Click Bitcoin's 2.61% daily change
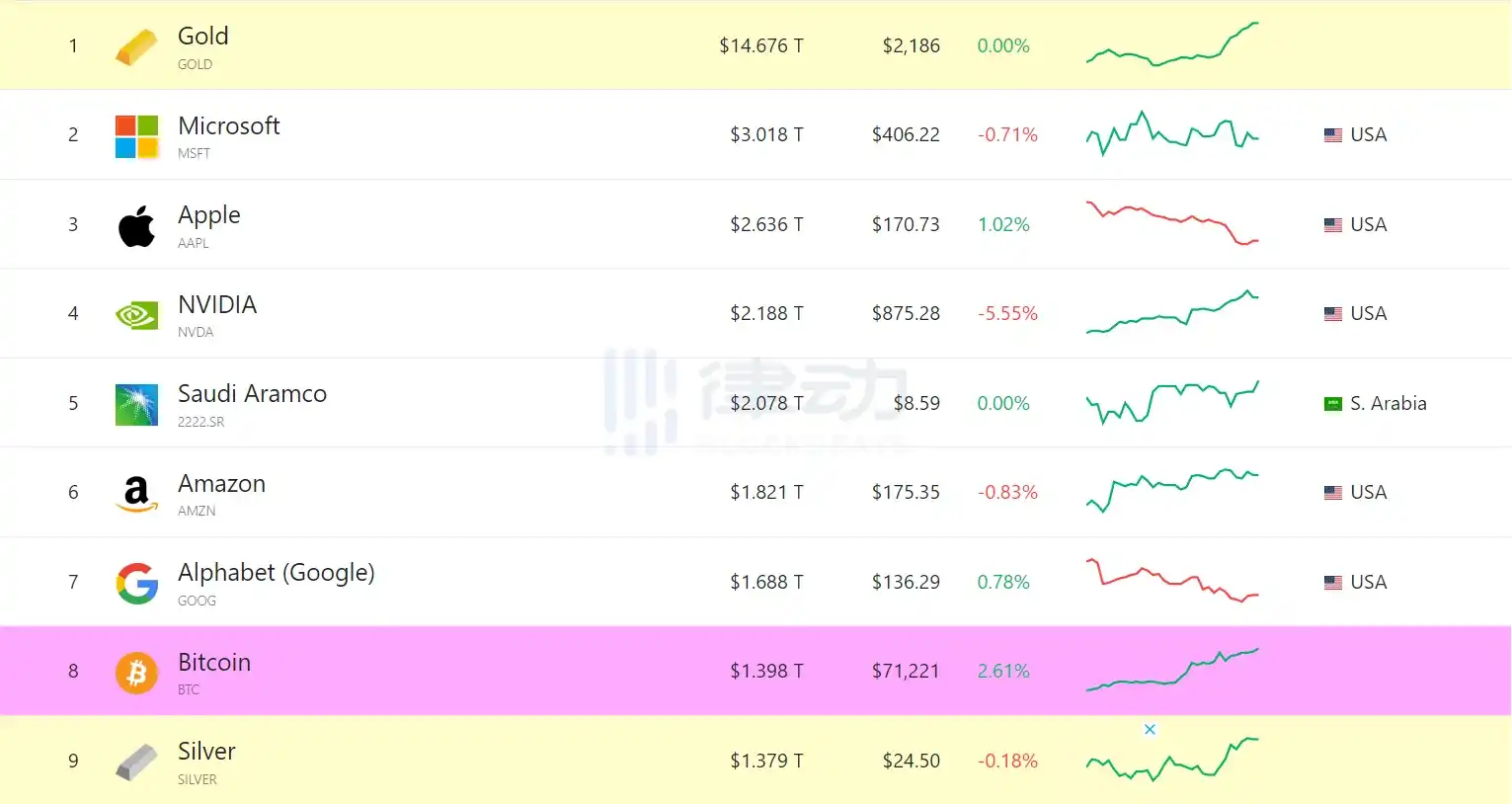 click(1003, 672)
